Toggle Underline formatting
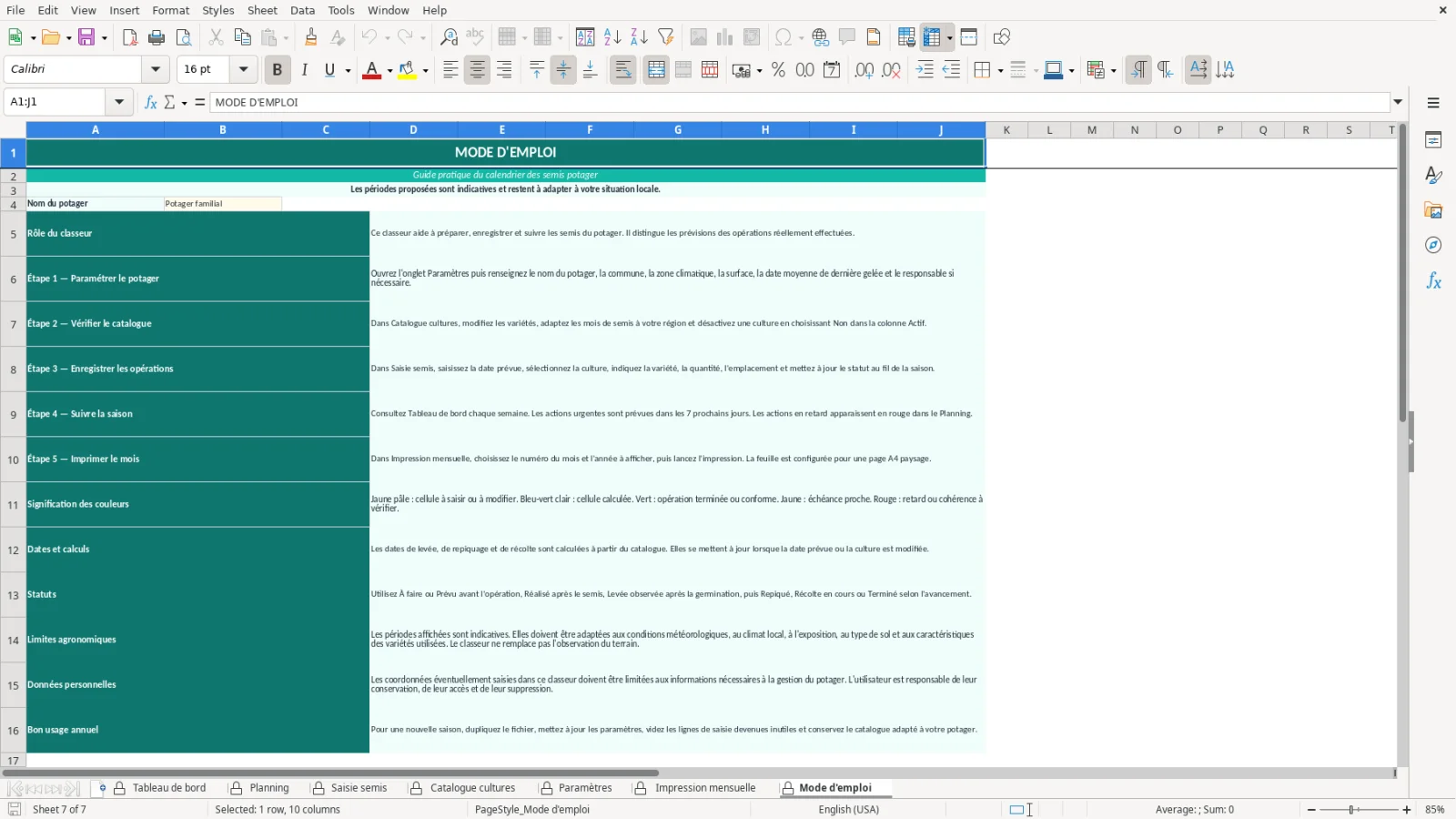 pos(329,70)
